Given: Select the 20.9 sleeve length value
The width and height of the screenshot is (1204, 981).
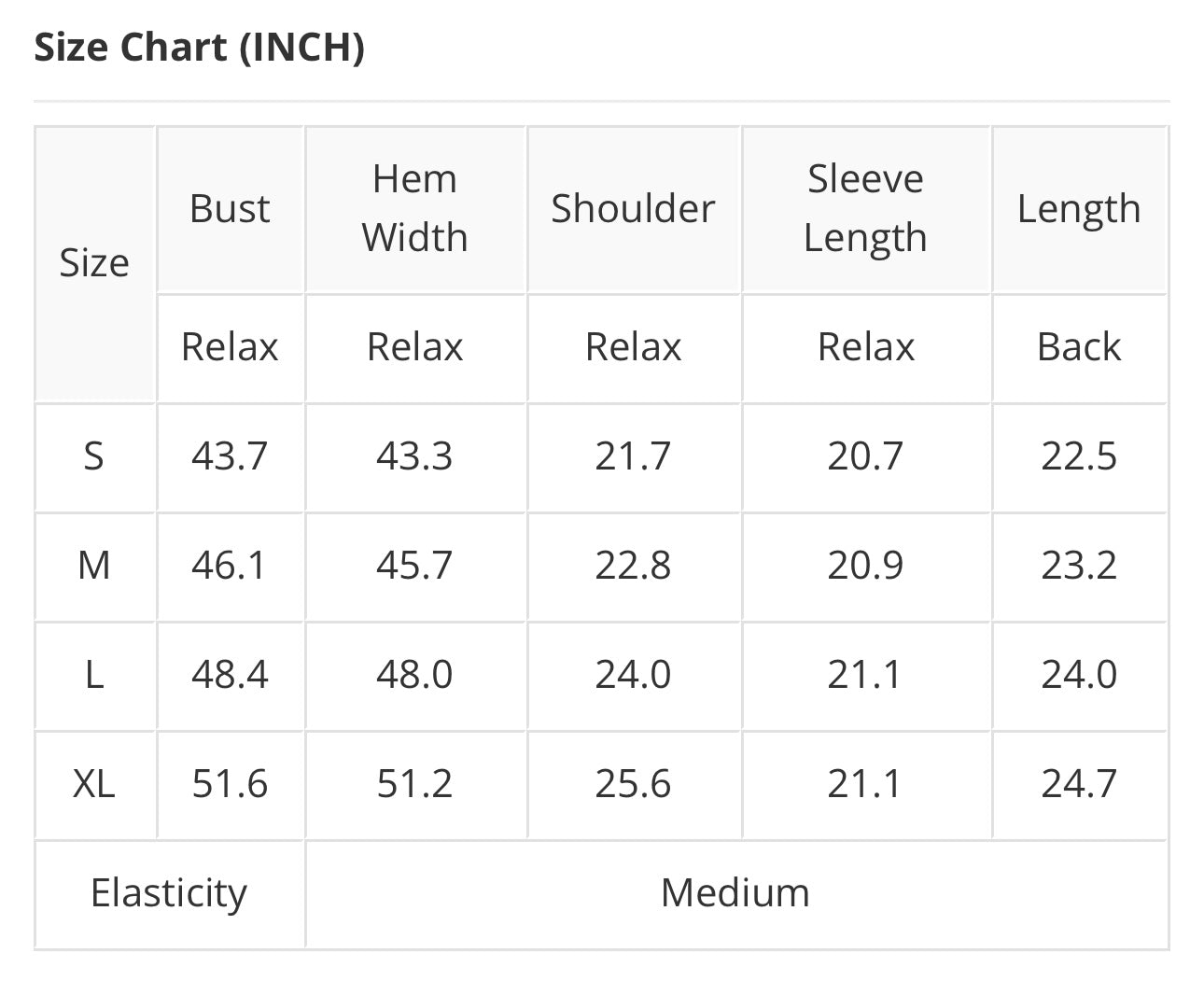Looking at the screenshot, I should pos(865,566).
